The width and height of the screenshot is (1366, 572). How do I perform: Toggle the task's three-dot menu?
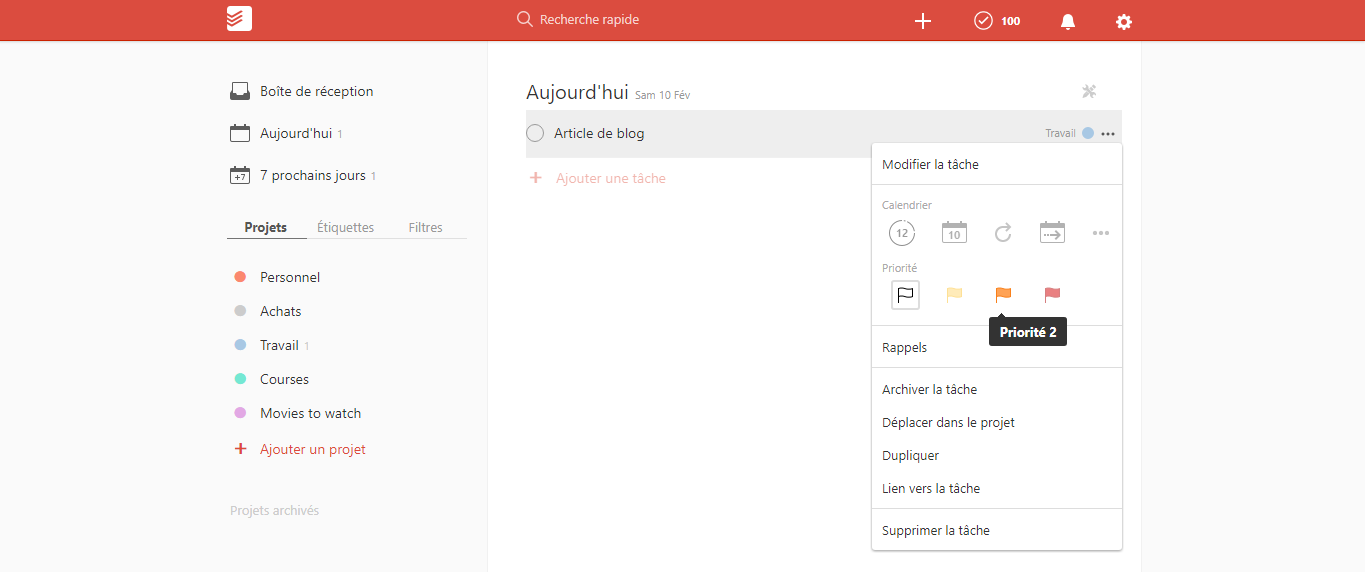1108,134
